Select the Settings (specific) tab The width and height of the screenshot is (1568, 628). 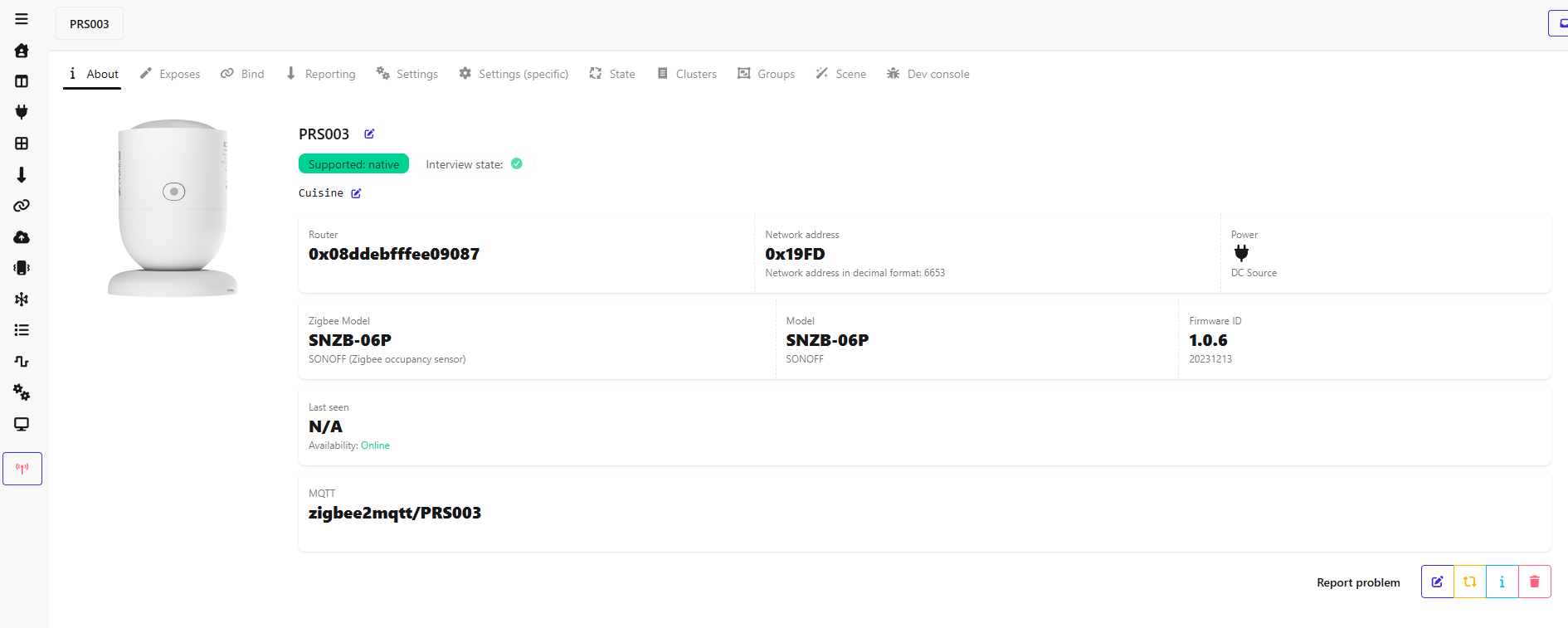coord(514,74)
